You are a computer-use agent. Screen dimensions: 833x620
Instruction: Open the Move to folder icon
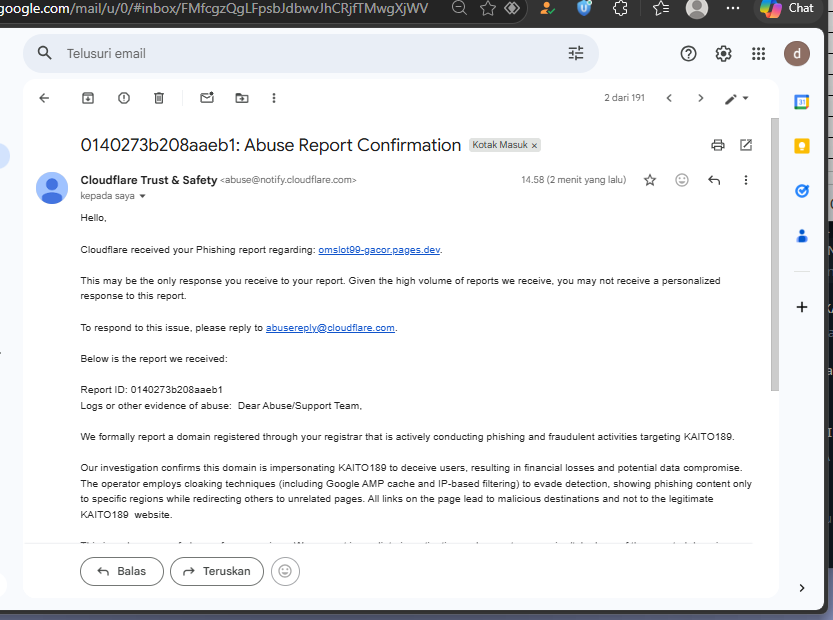(242, 98)
